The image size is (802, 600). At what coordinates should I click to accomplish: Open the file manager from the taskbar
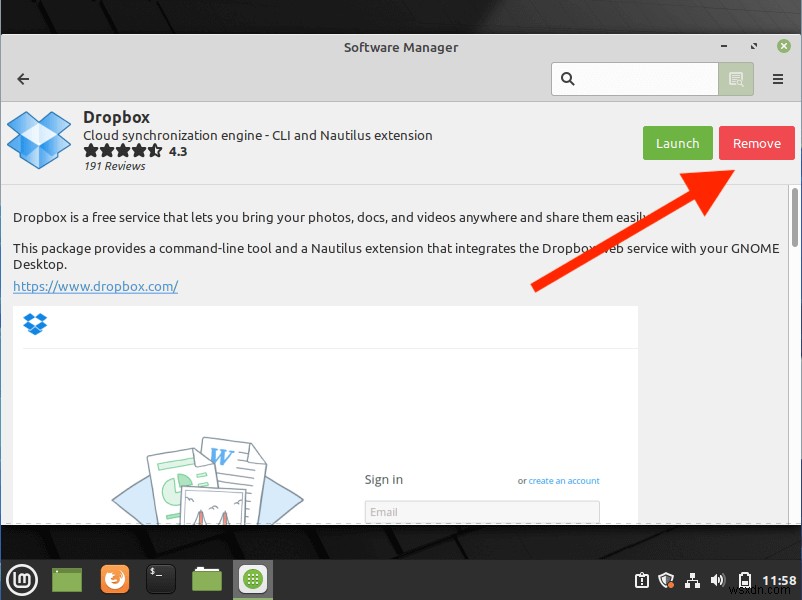tap(206, 579)
